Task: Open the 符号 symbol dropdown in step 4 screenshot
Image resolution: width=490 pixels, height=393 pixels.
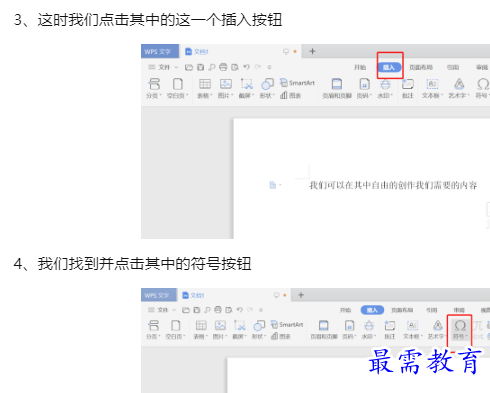Action: point(466,336)
